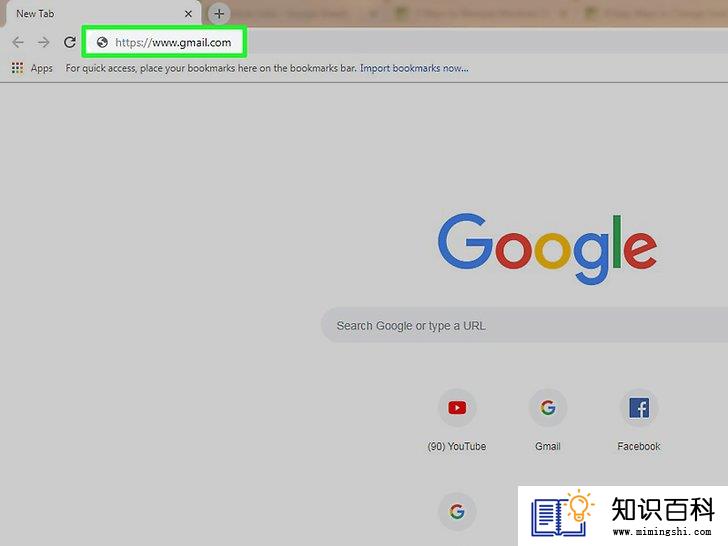Click Import bookmarks now link
This screenshot has width=728, height=546.
(414, 68)
